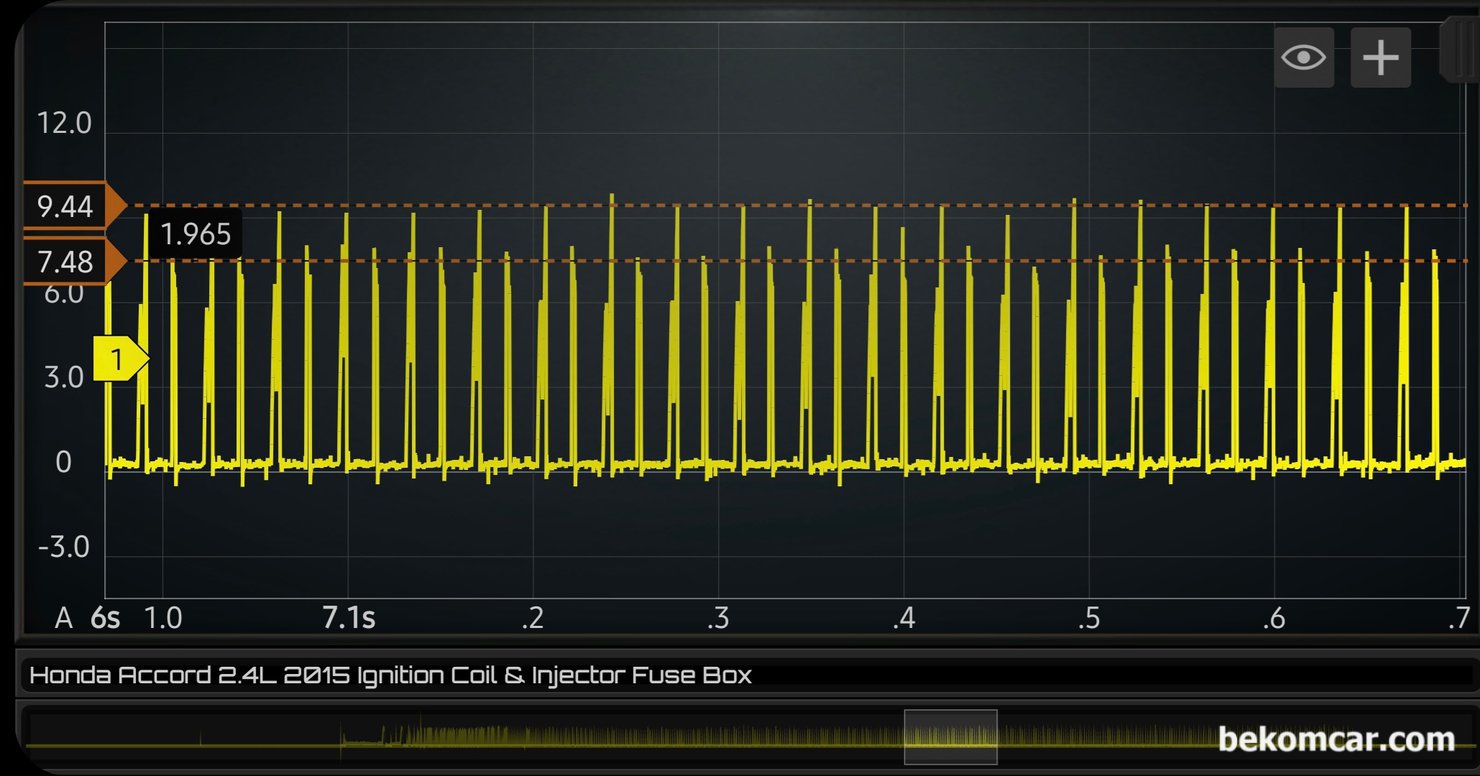This screenshot has height=776, width=1480.
Task: Open the bekomcar.com watermark link
Action: click(x=1336, y=740)
